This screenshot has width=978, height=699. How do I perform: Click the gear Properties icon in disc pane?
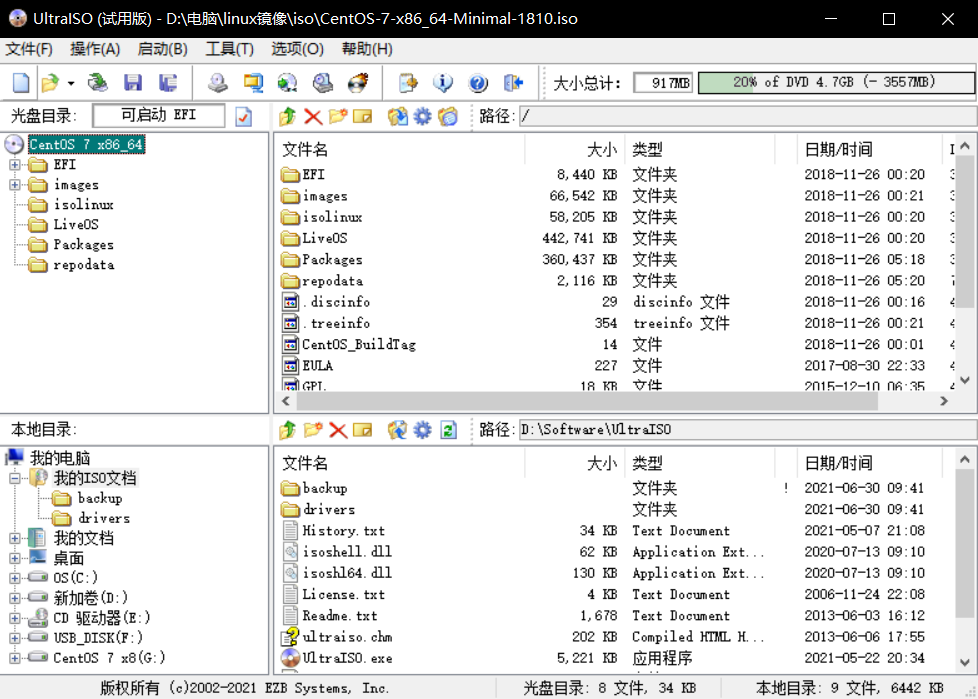(422, 116)
